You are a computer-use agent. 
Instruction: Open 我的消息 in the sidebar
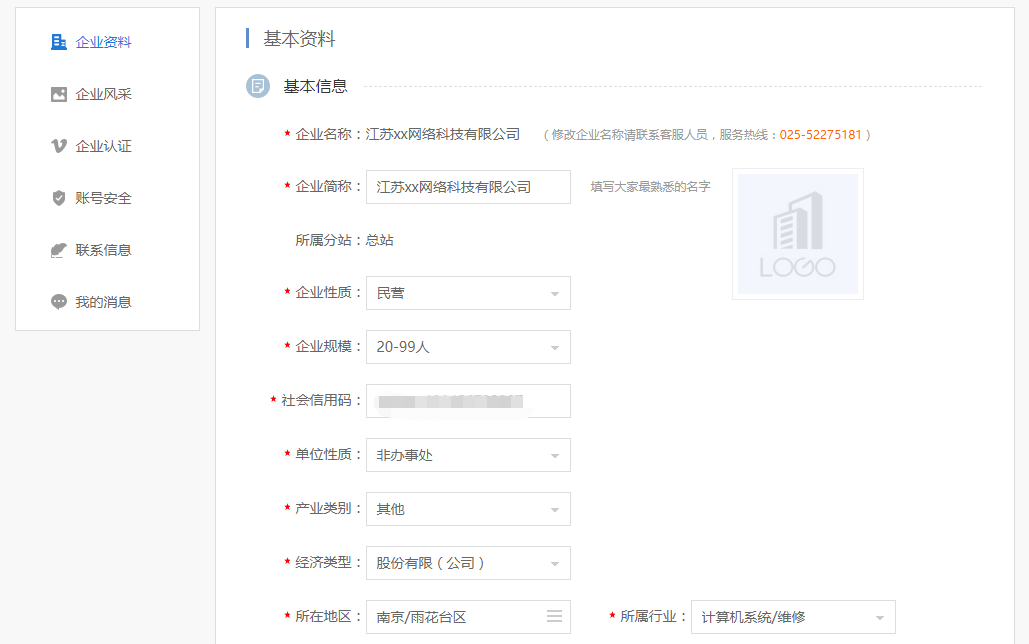coord(104,302)
